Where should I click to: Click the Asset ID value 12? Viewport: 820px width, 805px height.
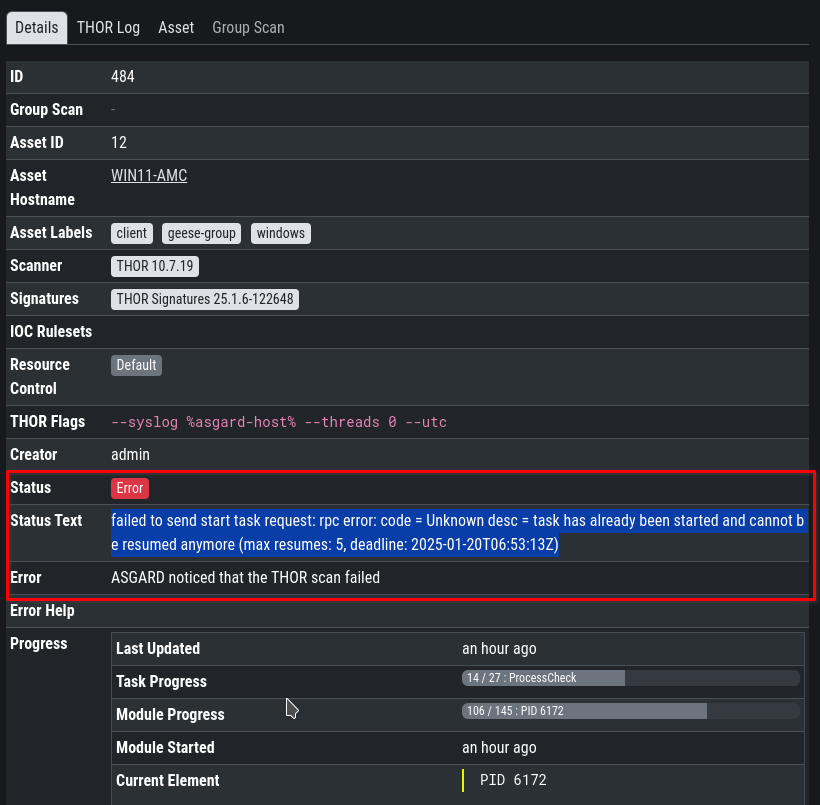[x=119, y=143]
